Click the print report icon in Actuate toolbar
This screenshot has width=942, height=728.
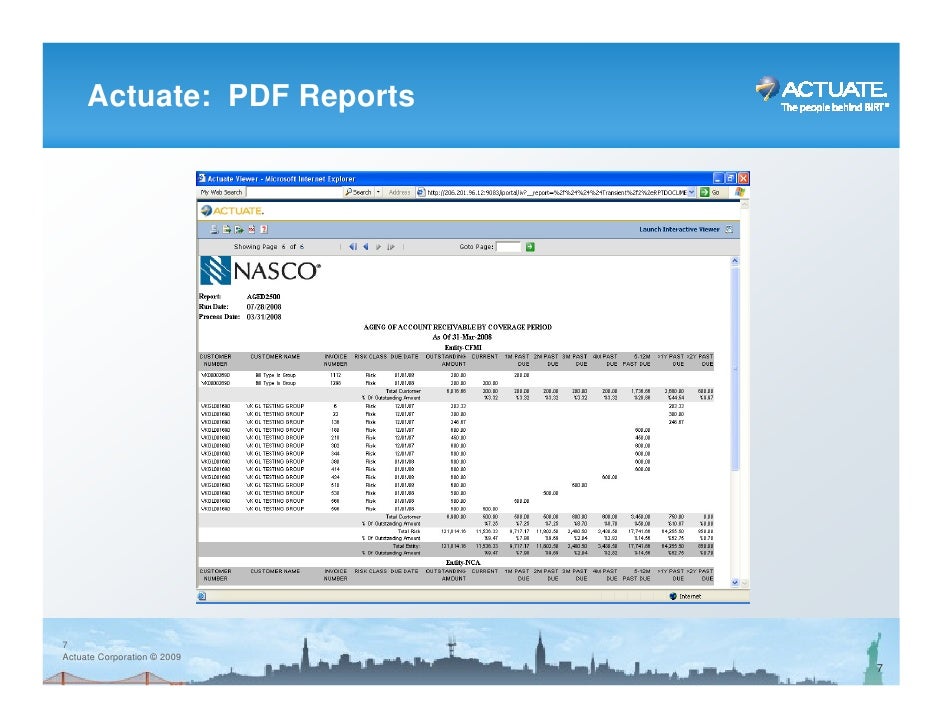(214, 229)
